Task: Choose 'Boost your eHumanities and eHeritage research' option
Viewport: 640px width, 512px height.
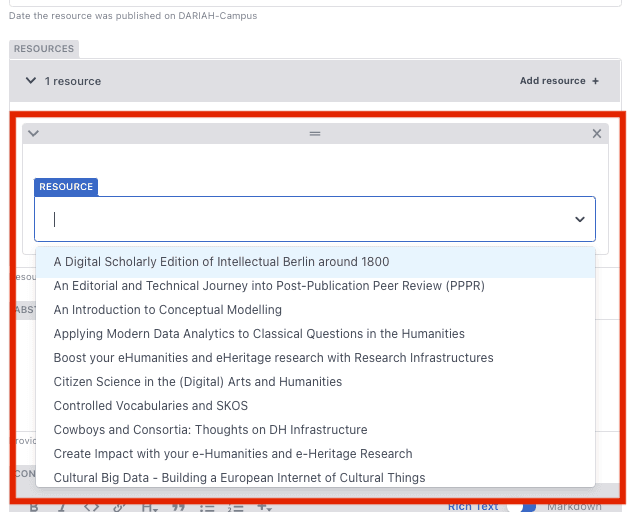Action: click(x=273, y=358)
